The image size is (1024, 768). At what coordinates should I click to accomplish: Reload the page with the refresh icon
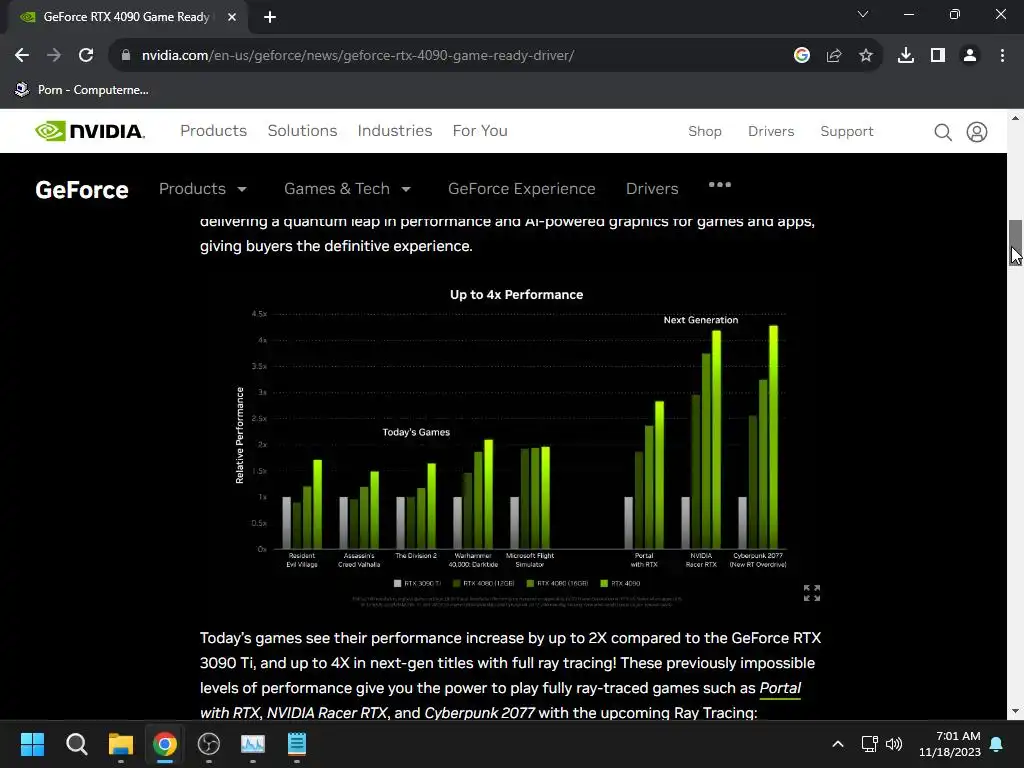click(x=86, y=56)
